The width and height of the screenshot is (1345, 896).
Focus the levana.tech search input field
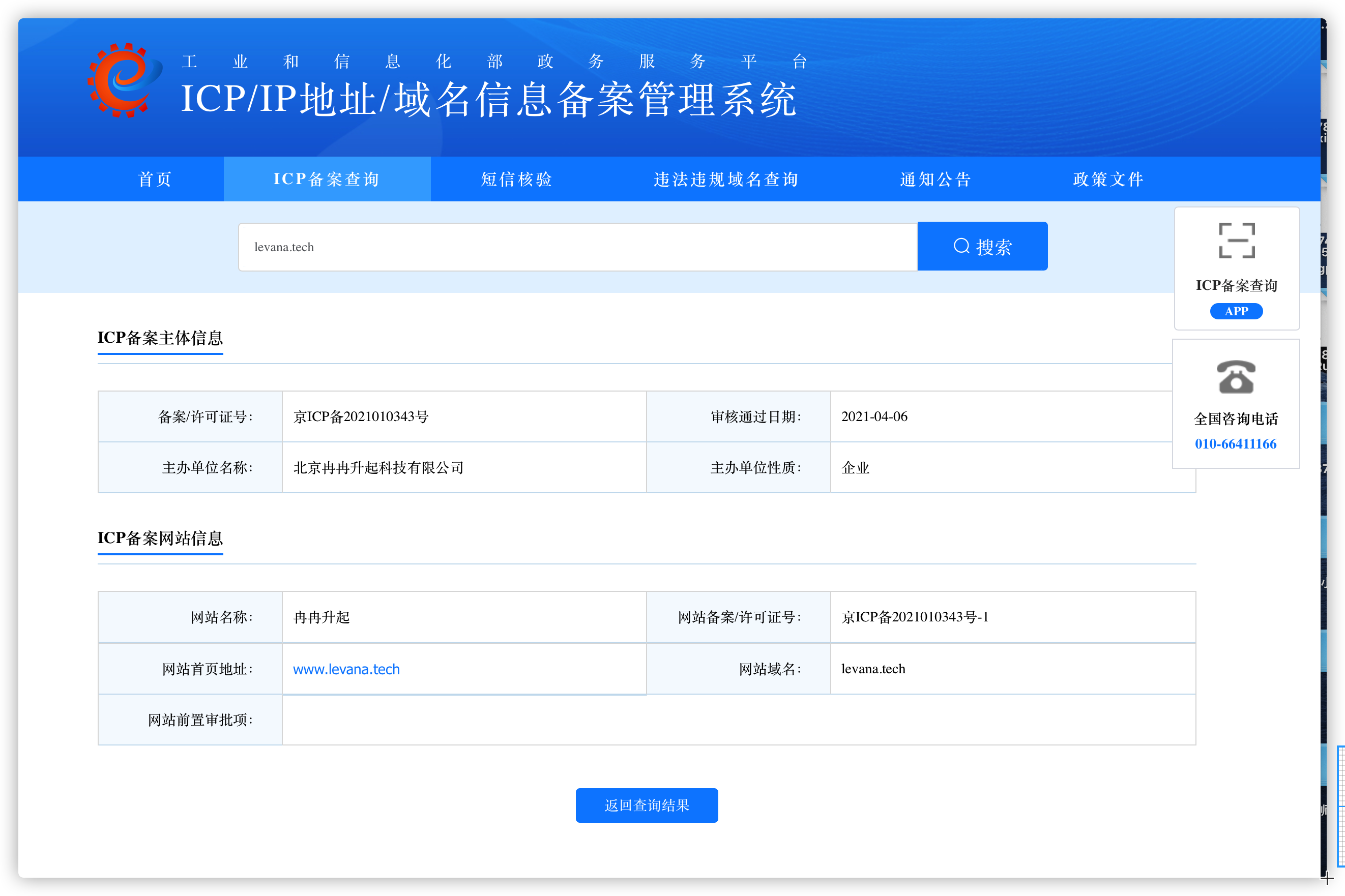tap(577, 247)
